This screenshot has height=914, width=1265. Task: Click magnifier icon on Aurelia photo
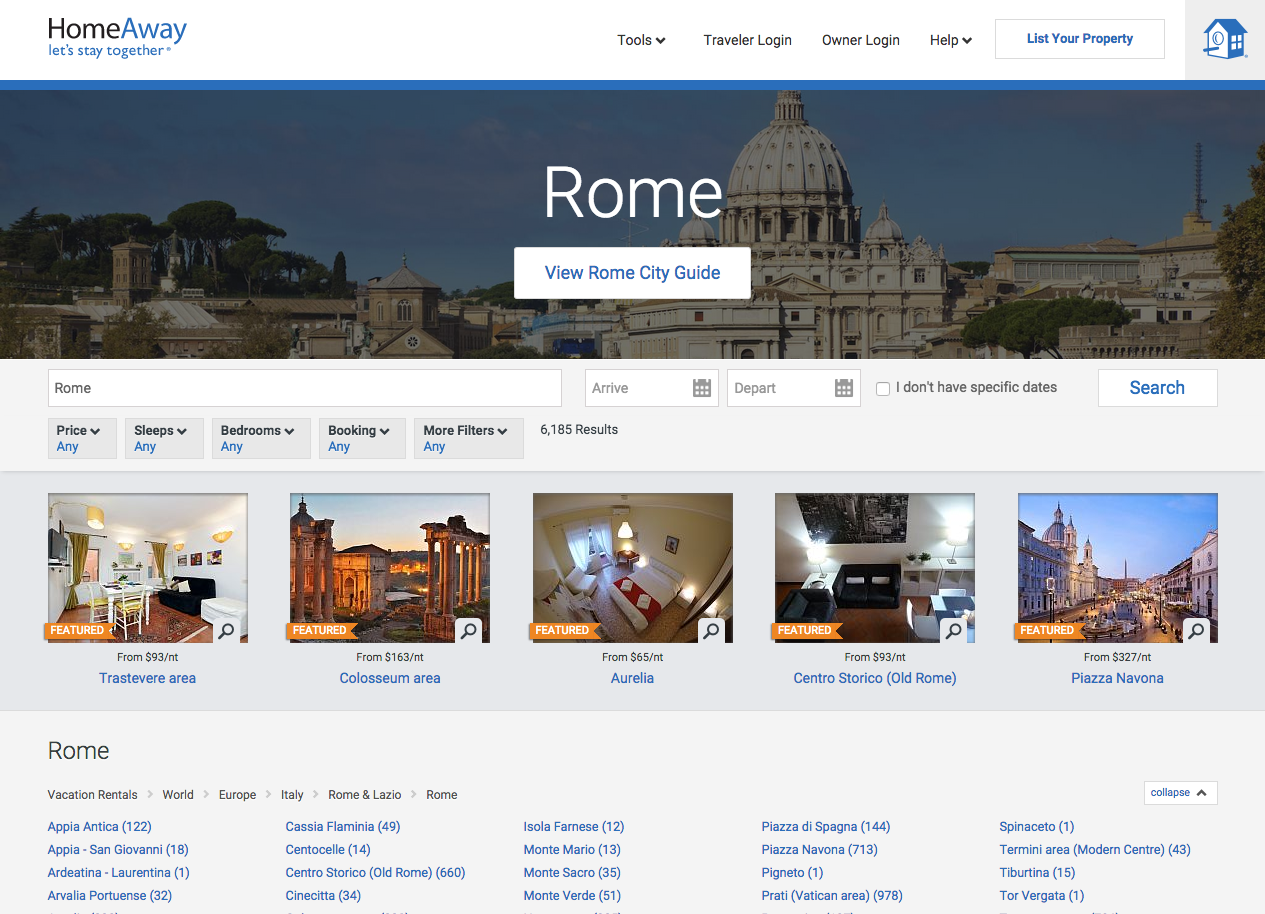pyautogui.click(x=711, y=631)
